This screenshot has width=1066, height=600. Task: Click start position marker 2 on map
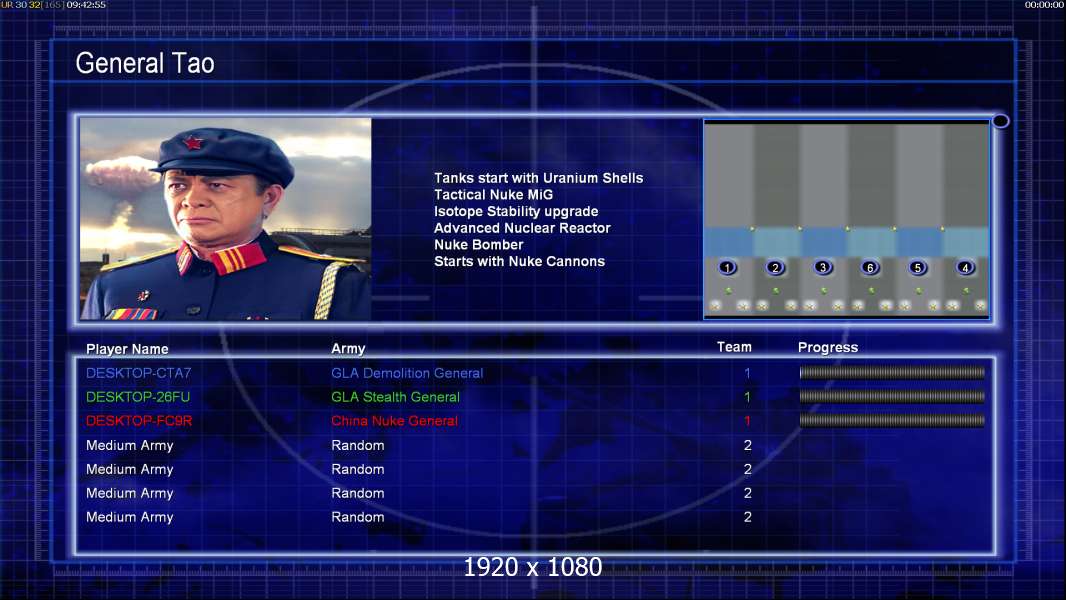[775, 267]
